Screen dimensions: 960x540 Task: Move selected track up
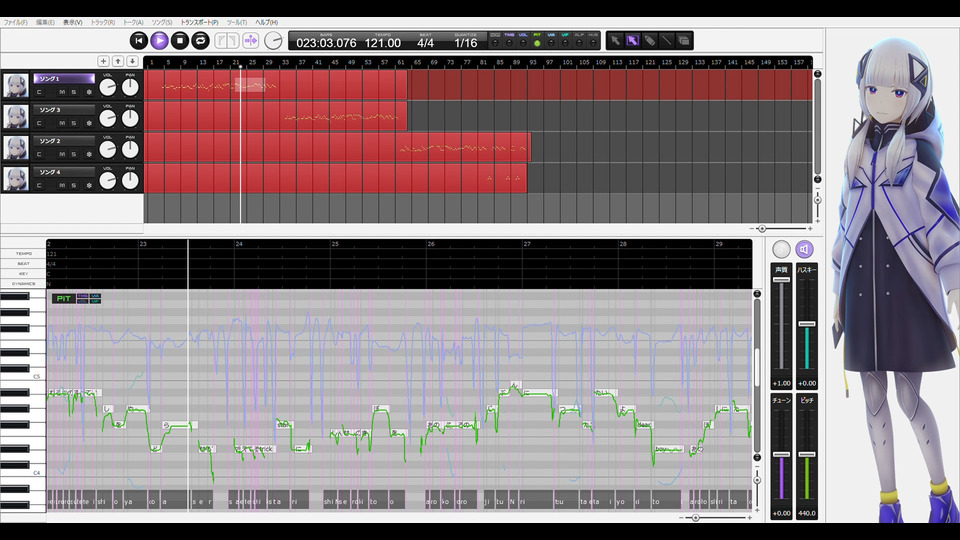point(118,61)
